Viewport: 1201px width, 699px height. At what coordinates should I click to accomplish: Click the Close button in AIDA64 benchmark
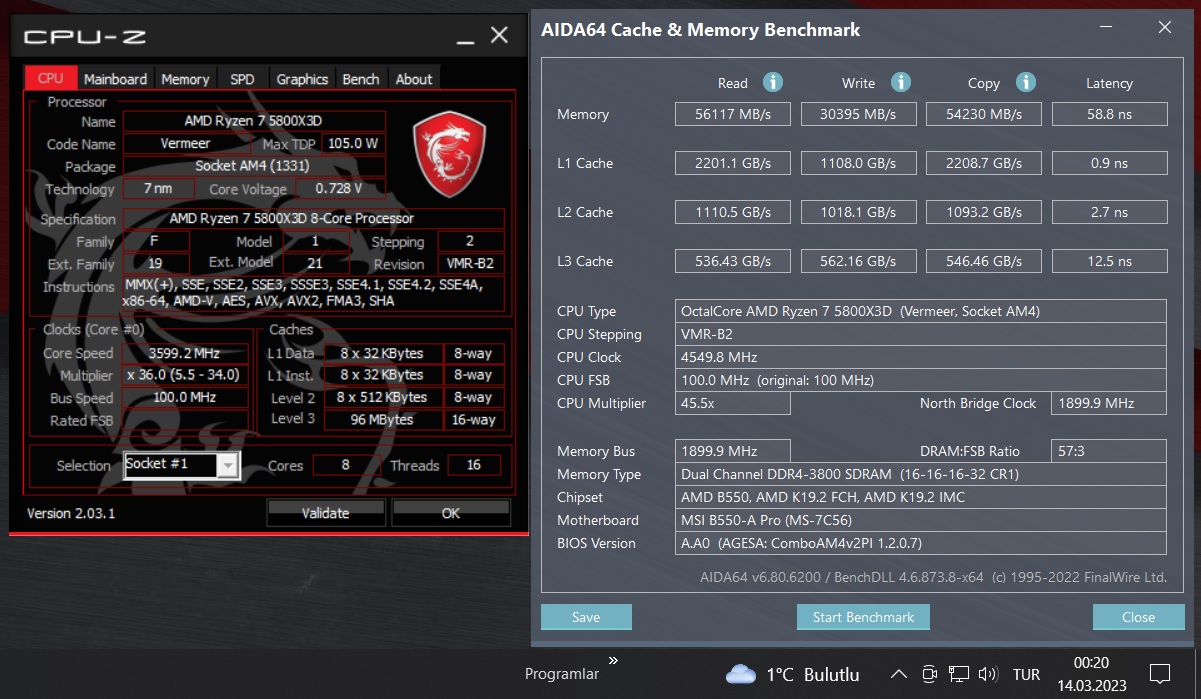click(x=1138, y=617)
